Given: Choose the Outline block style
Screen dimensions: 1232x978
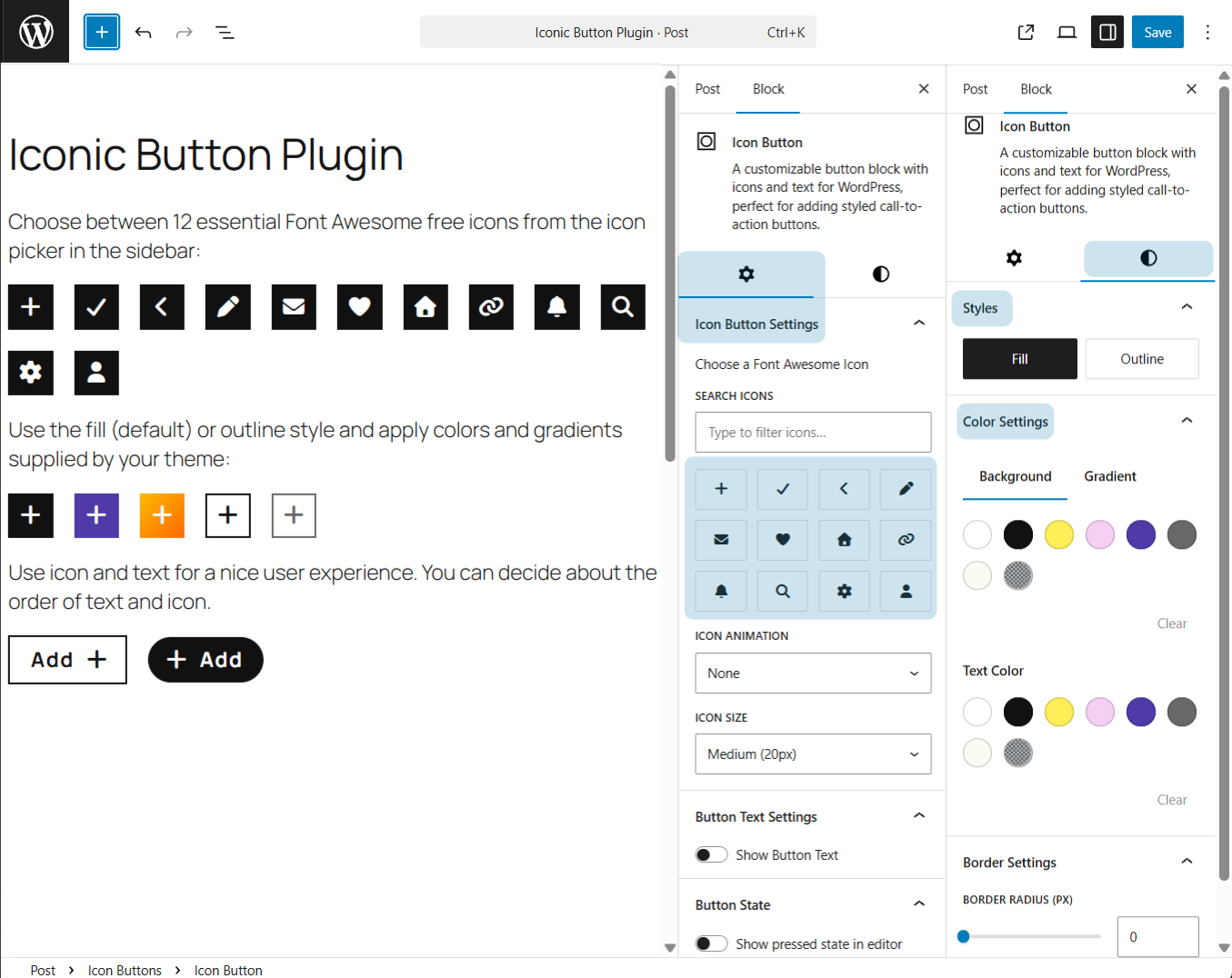Looking at the screenshot, I should 1142,359.
